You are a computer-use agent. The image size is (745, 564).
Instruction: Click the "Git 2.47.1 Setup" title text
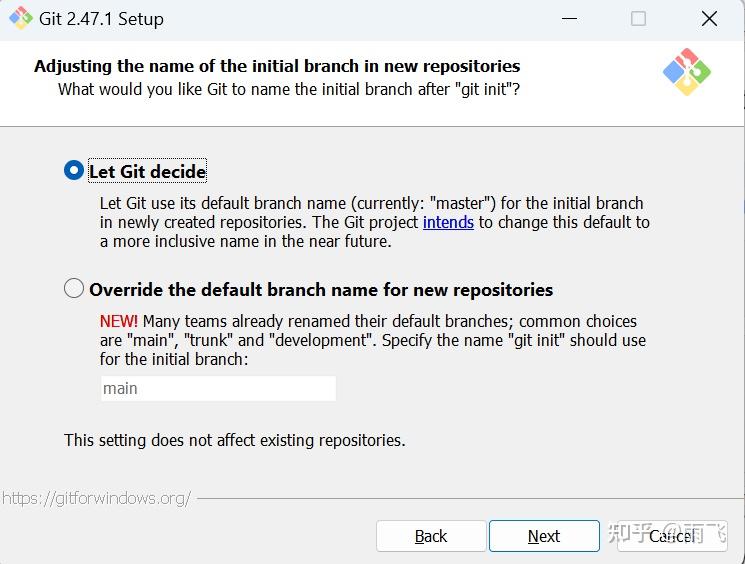pos(103,19)
